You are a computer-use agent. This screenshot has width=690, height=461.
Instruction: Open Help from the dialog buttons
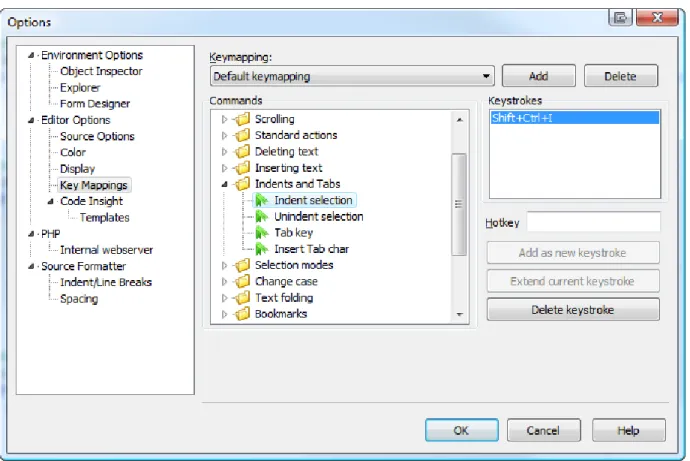[628, 430]
